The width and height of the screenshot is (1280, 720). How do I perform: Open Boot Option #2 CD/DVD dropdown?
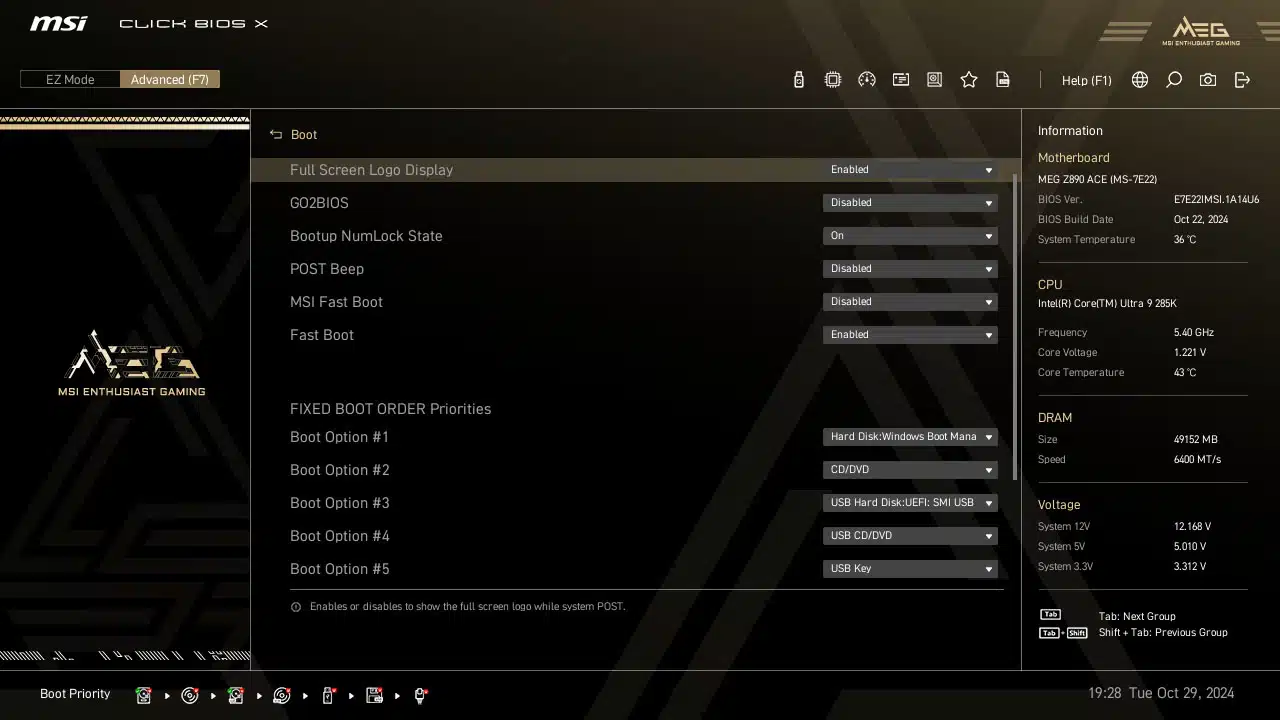(x=910, y=470)
